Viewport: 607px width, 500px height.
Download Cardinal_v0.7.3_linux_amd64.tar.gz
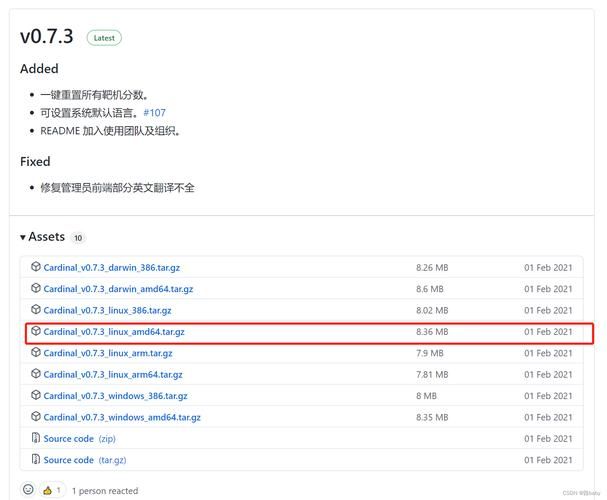tap(114, 332)
